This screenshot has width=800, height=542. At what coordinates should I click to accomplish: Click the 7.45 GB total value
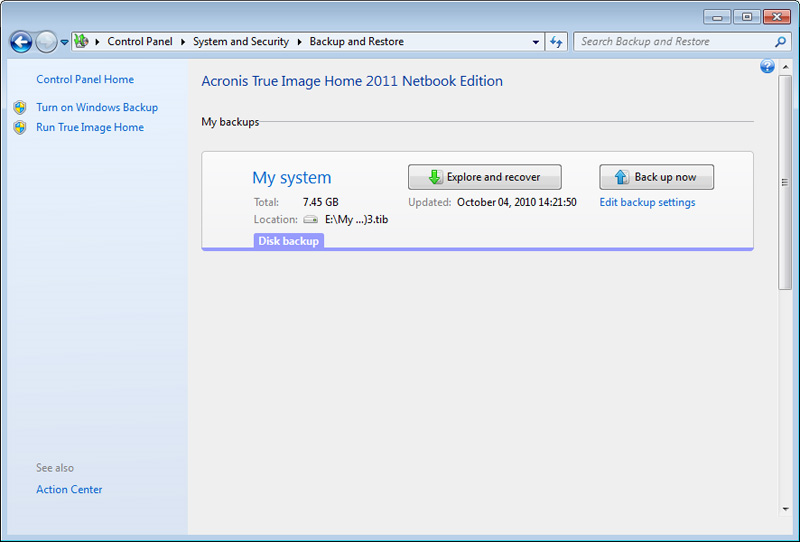320,202
